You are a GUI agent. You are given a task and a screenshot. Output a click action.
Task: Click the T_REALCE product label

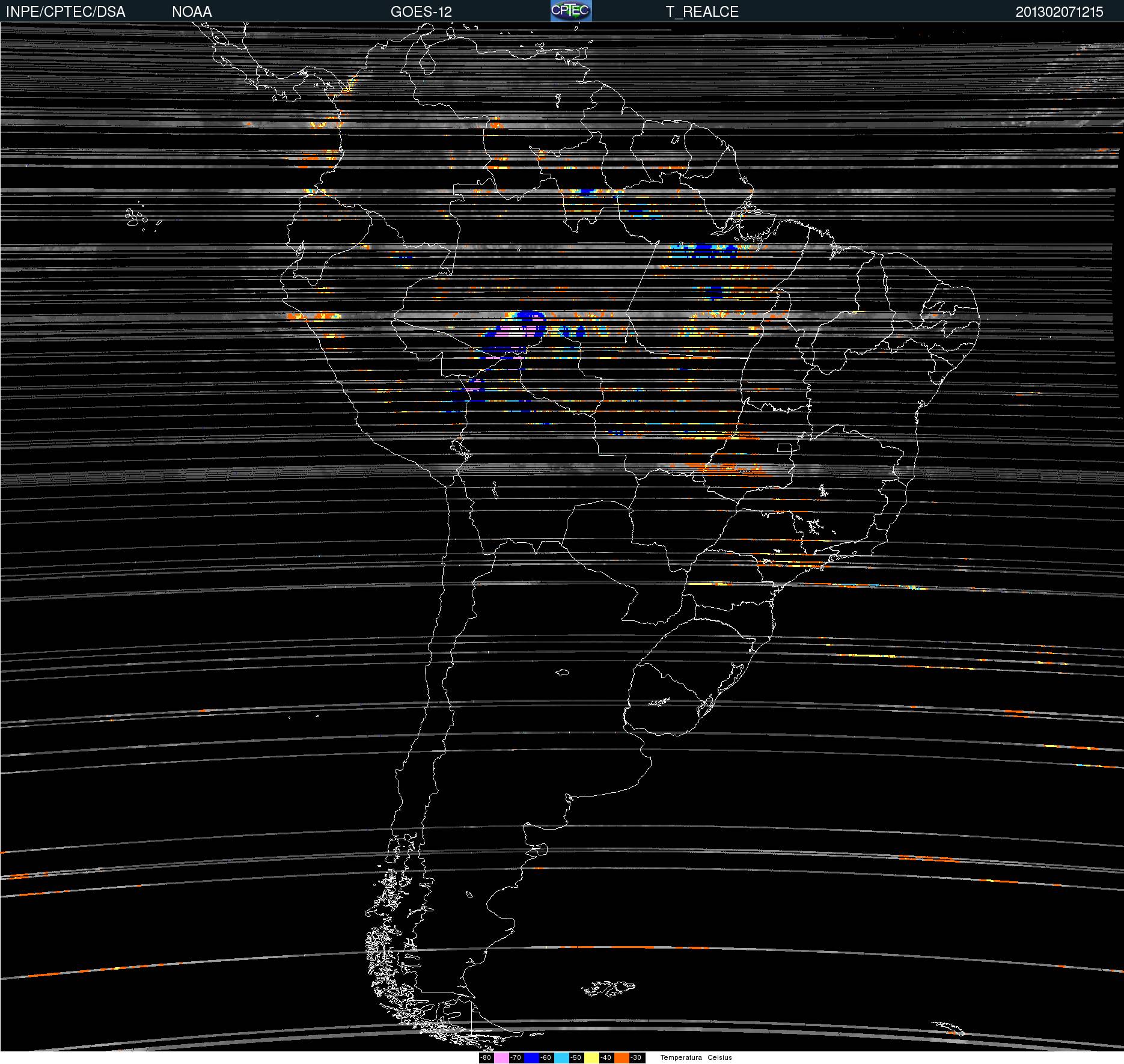pyautogui.click(x=702, y=12)
